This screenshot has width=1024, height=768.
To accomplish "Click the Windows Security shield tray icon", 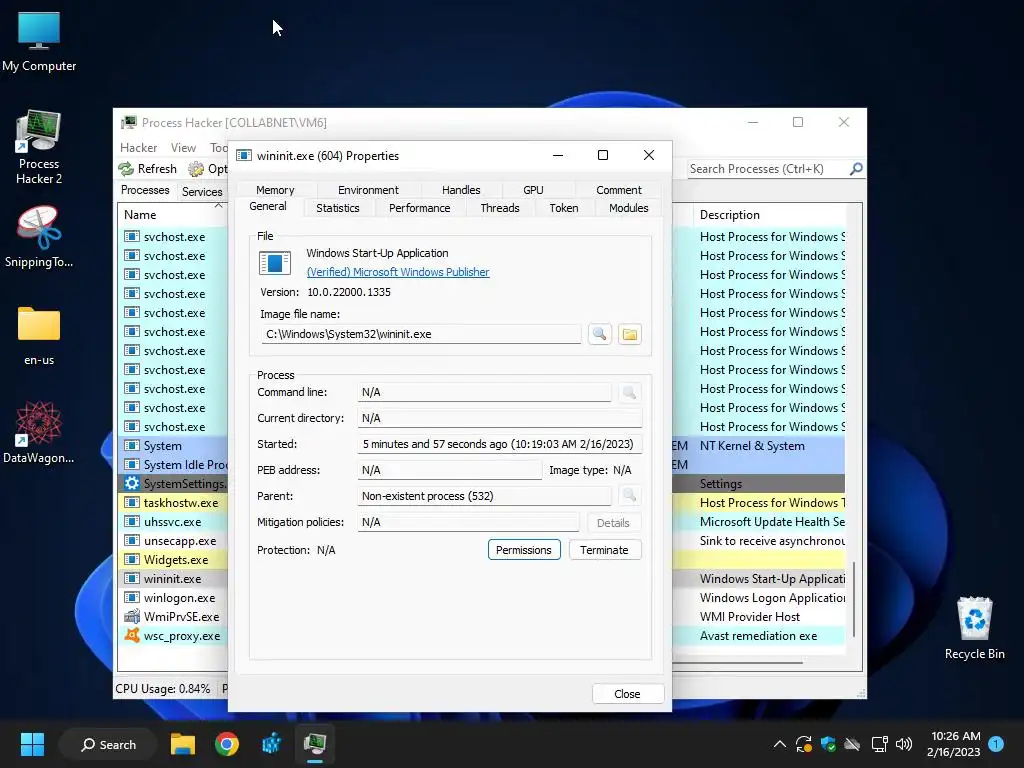I will (x=828, y=744).
